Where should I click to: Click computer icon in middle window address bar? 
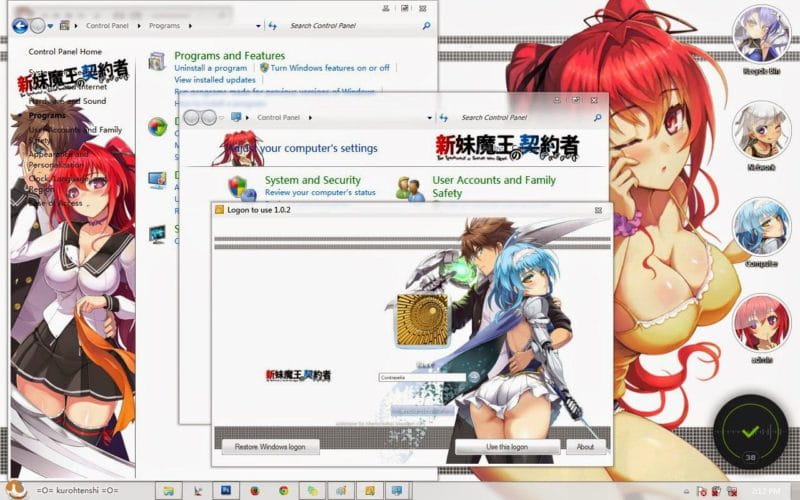pyautogui.click(x=236, y=117)
